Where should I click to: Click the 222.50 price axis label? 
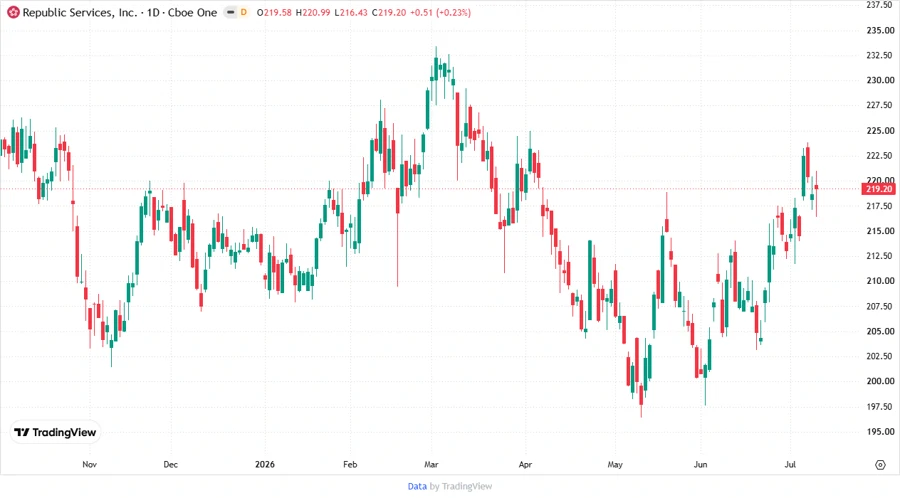click(880, 155)
